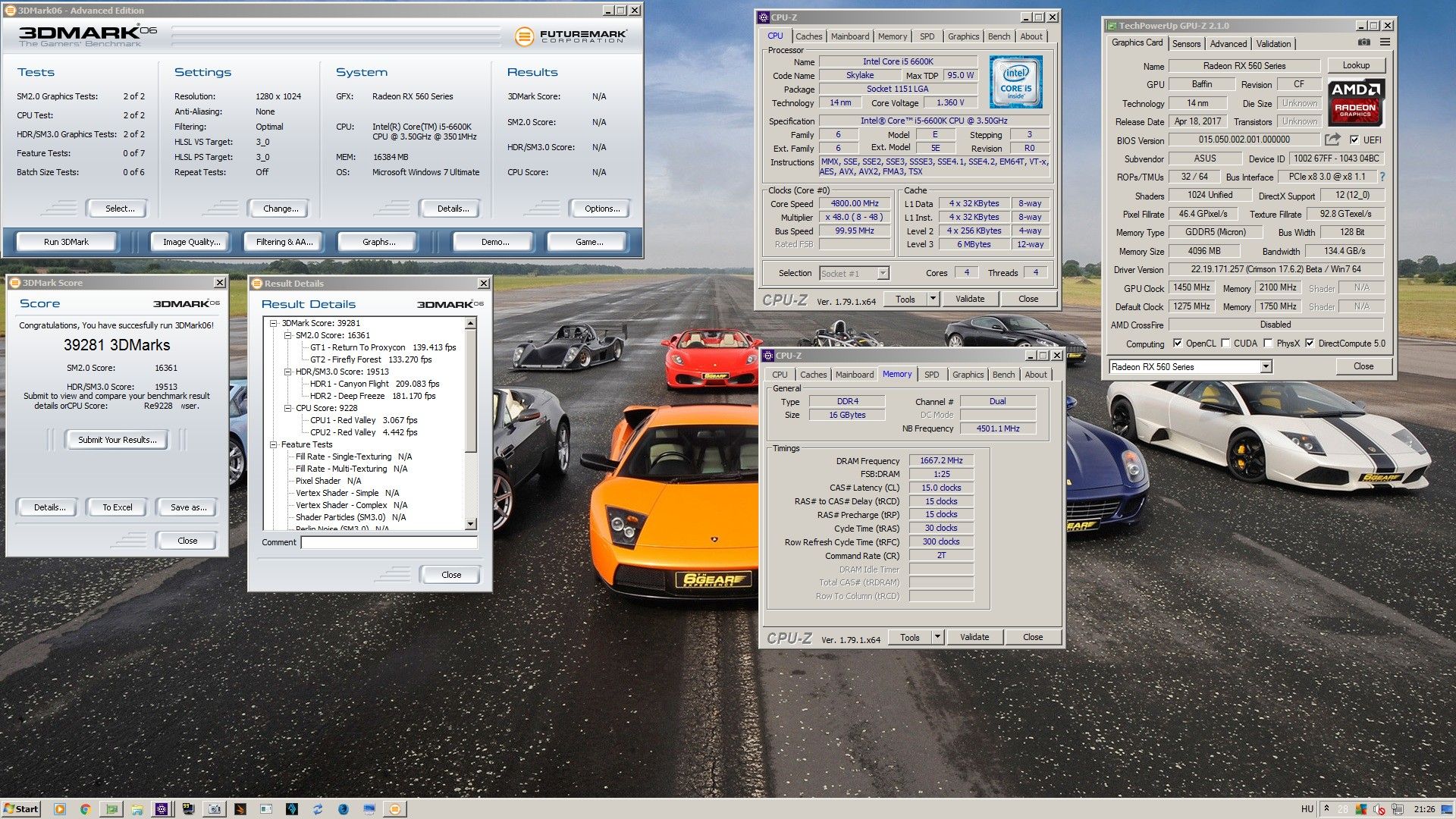Open Chrome from the taskbar

85,809
